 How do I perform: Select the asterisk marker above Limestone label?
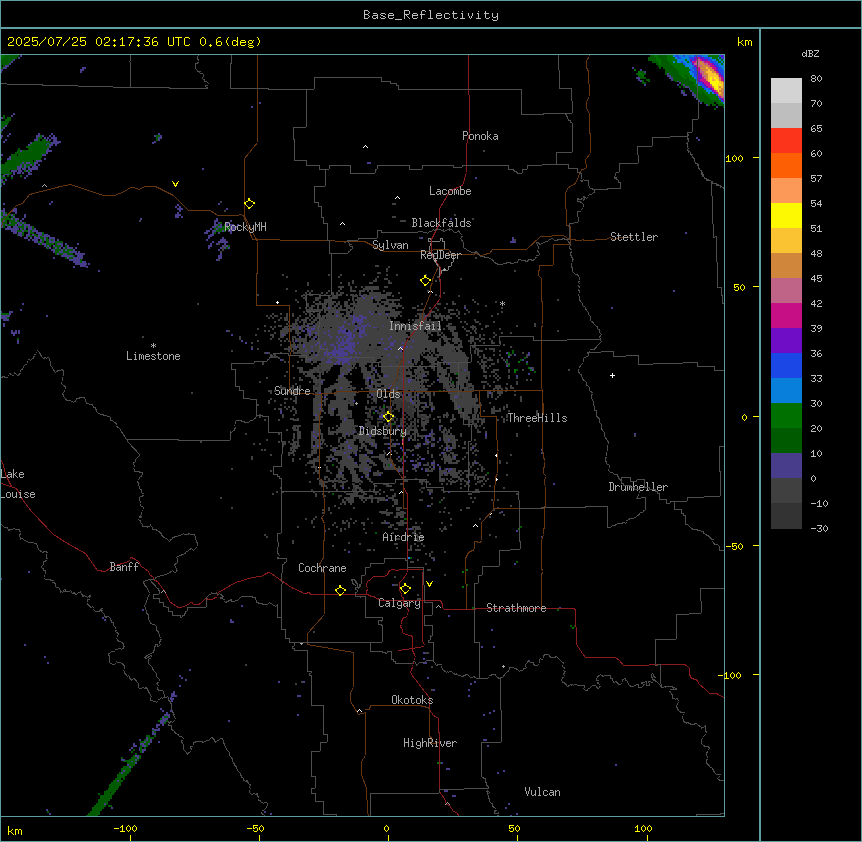tap(153, 346)
